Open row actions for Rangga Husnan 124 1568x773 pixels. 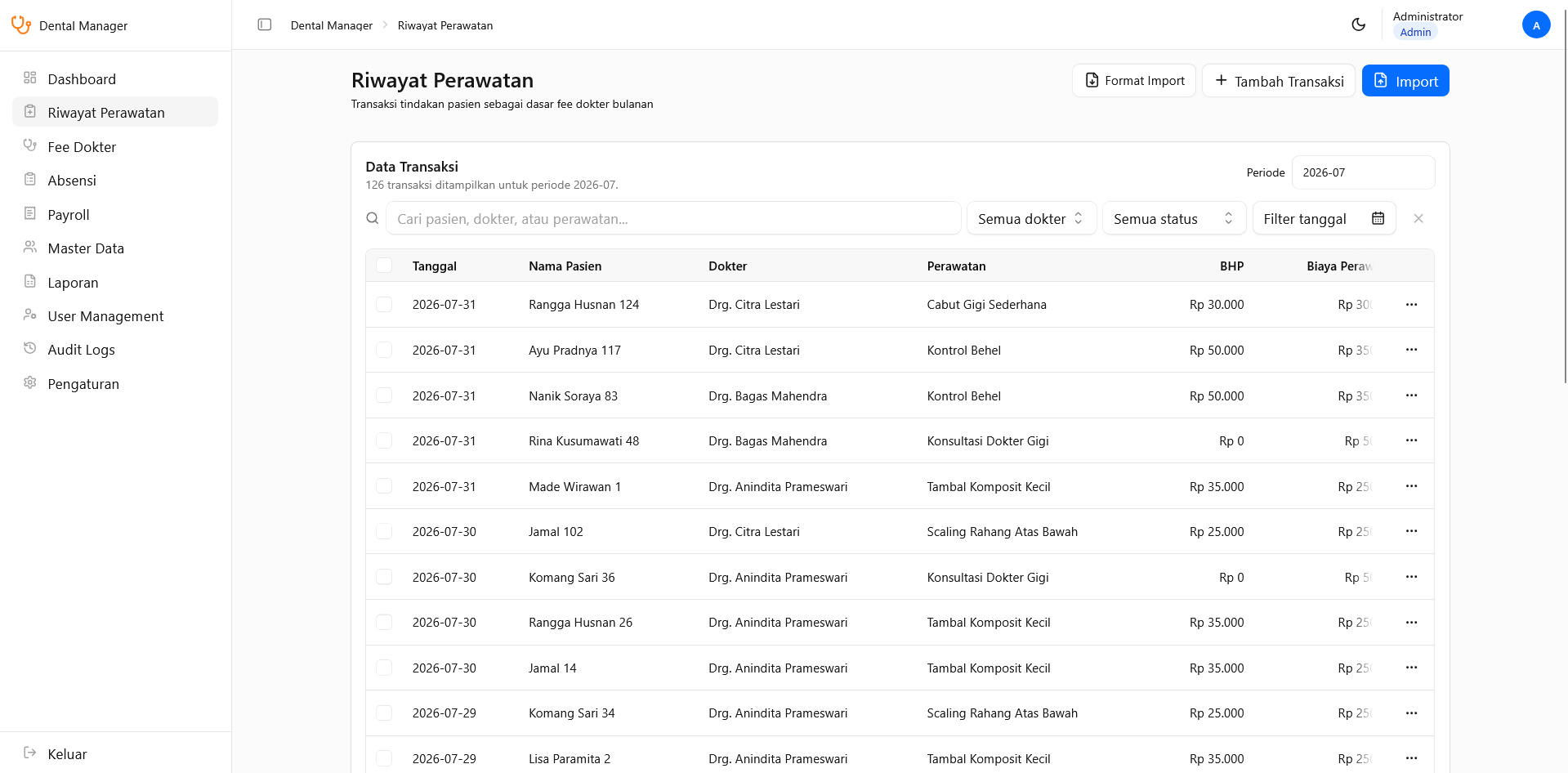tap(1411, 304)
